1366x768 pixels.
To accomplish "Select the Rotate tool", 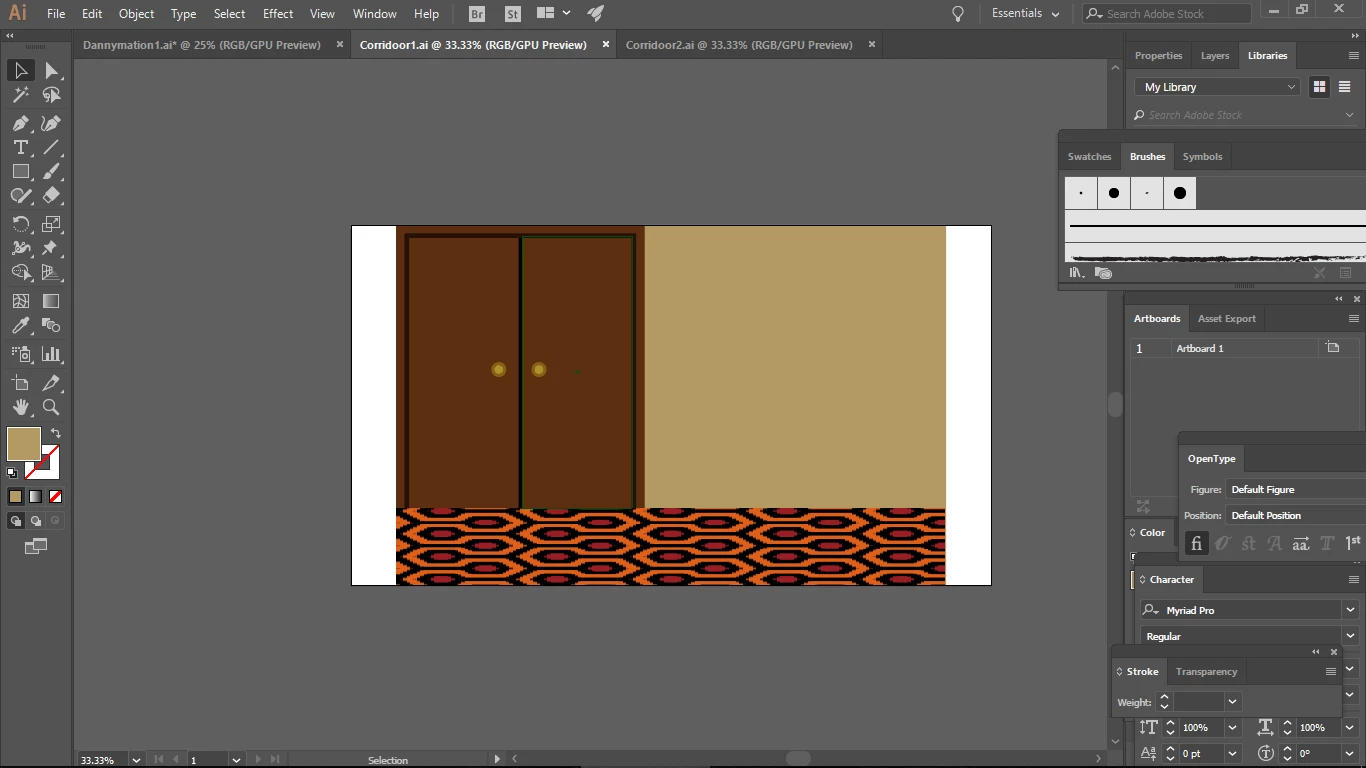I will pos(20,224).
